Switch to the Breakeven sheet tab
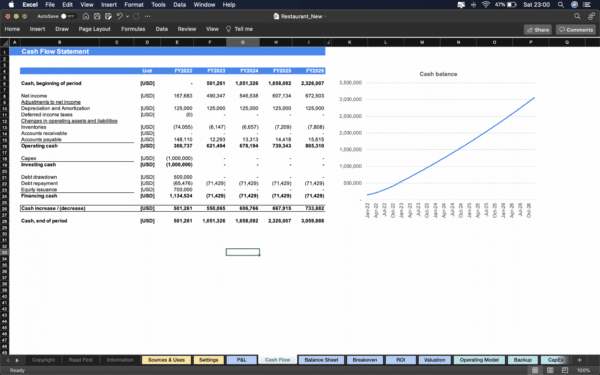 click(x=365, y=360)
